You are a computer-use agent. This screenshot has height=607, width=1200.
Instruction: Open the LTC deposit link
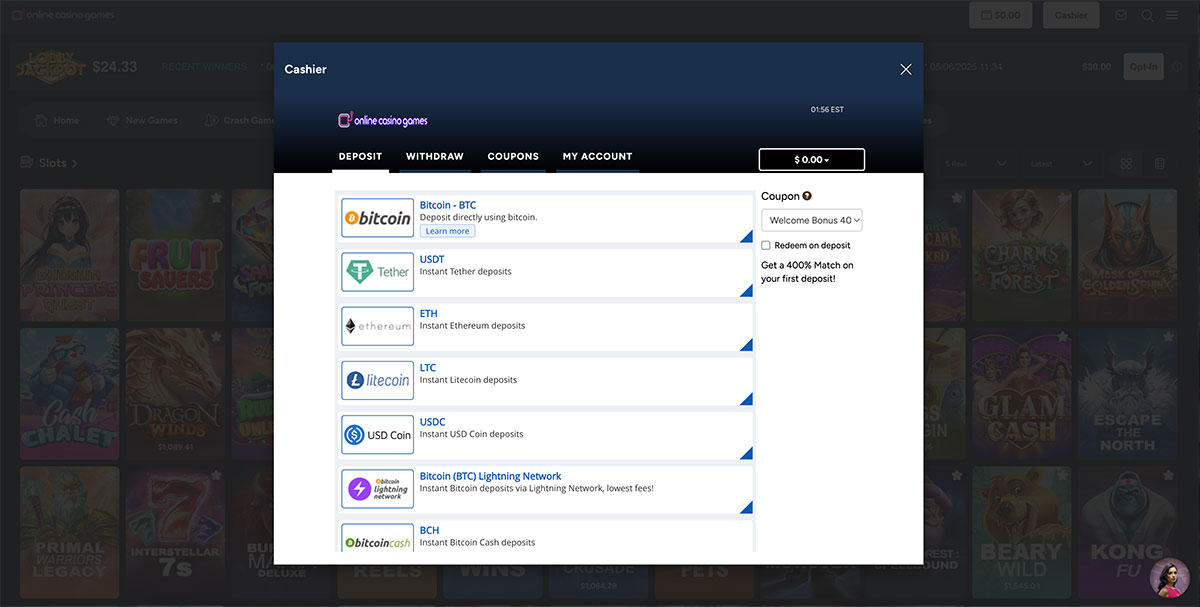point(428,367)
